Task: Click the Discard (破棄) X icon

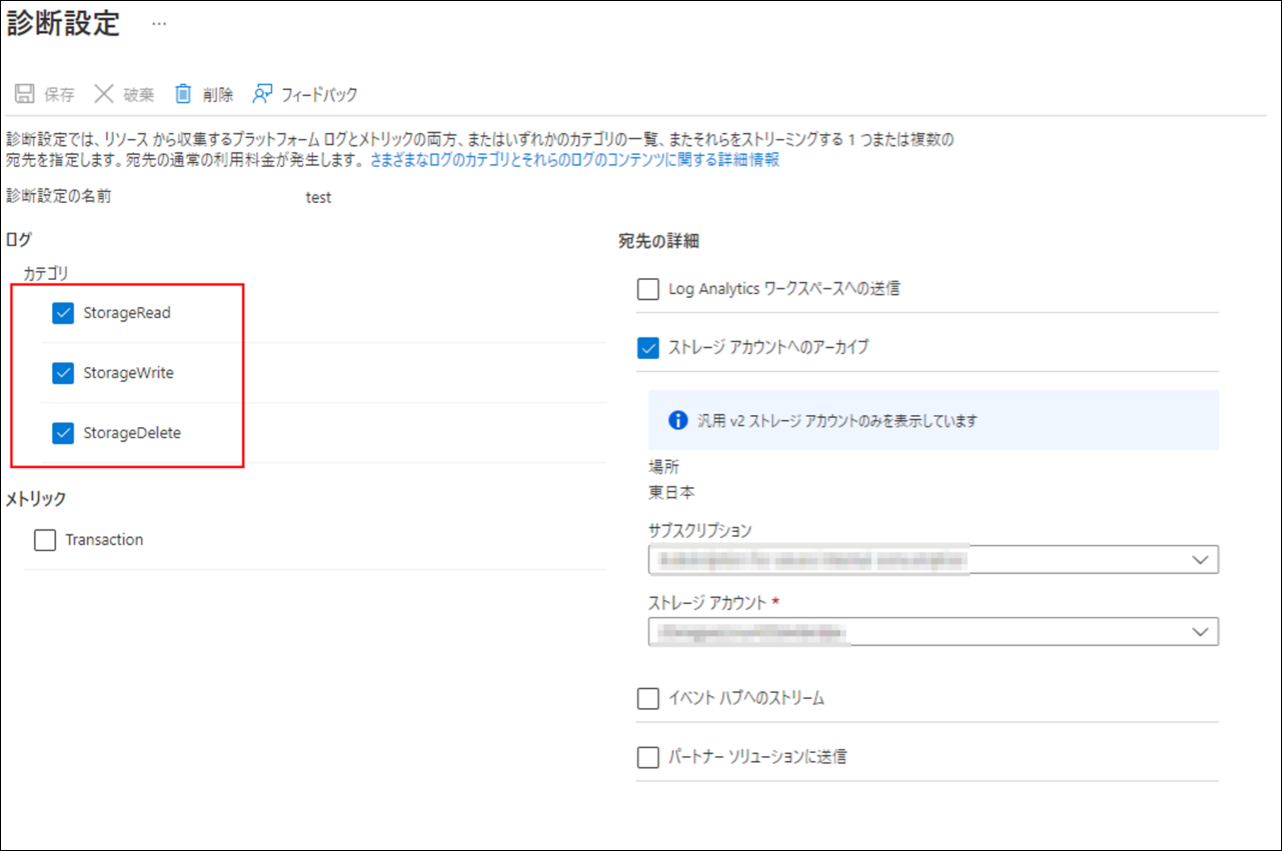Action: pyautogui.click(x=104, y=93)
